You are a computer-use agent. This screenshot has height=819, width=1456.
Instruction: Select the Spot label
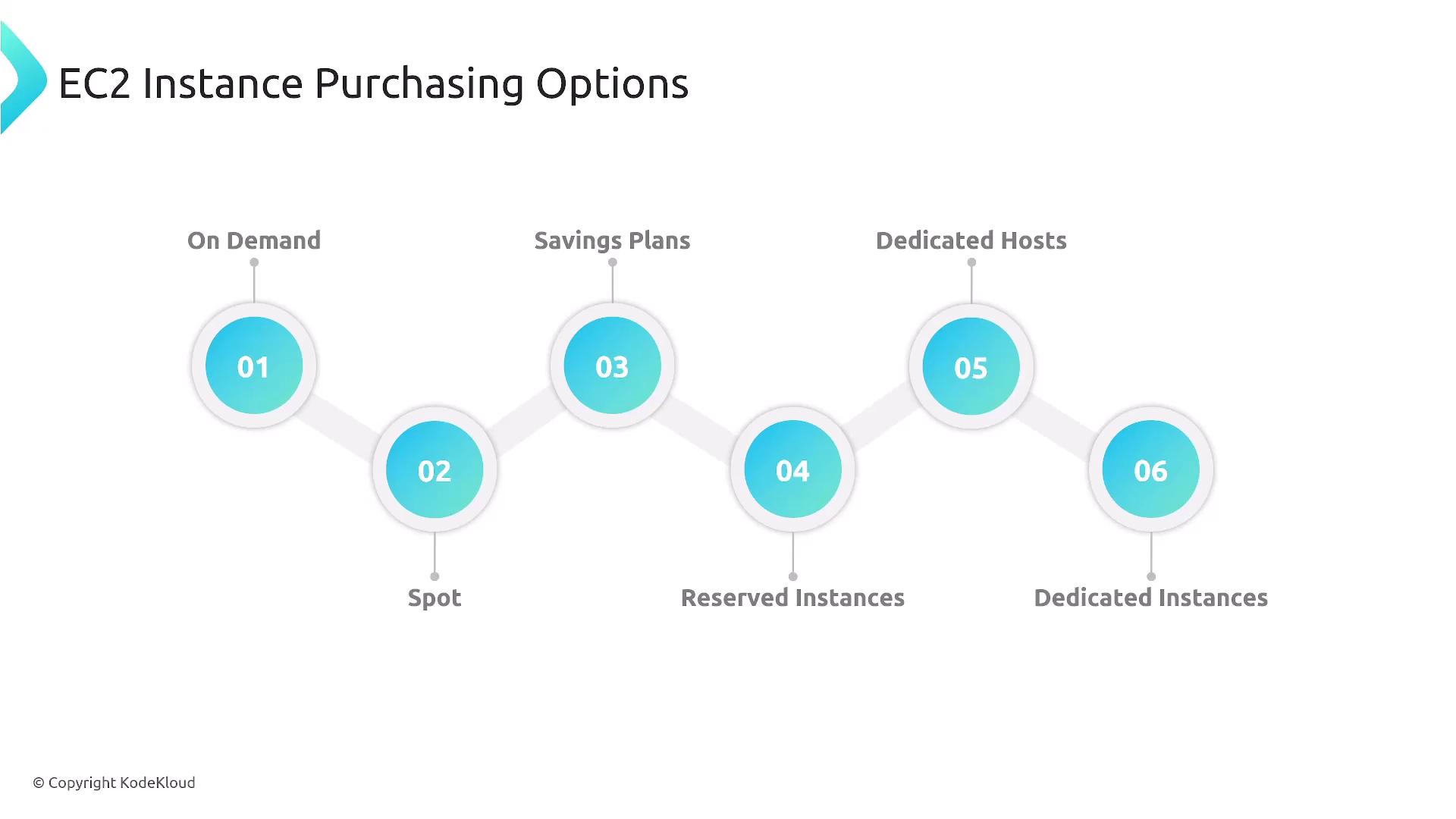pyautogui.click(x=435, y=598)
